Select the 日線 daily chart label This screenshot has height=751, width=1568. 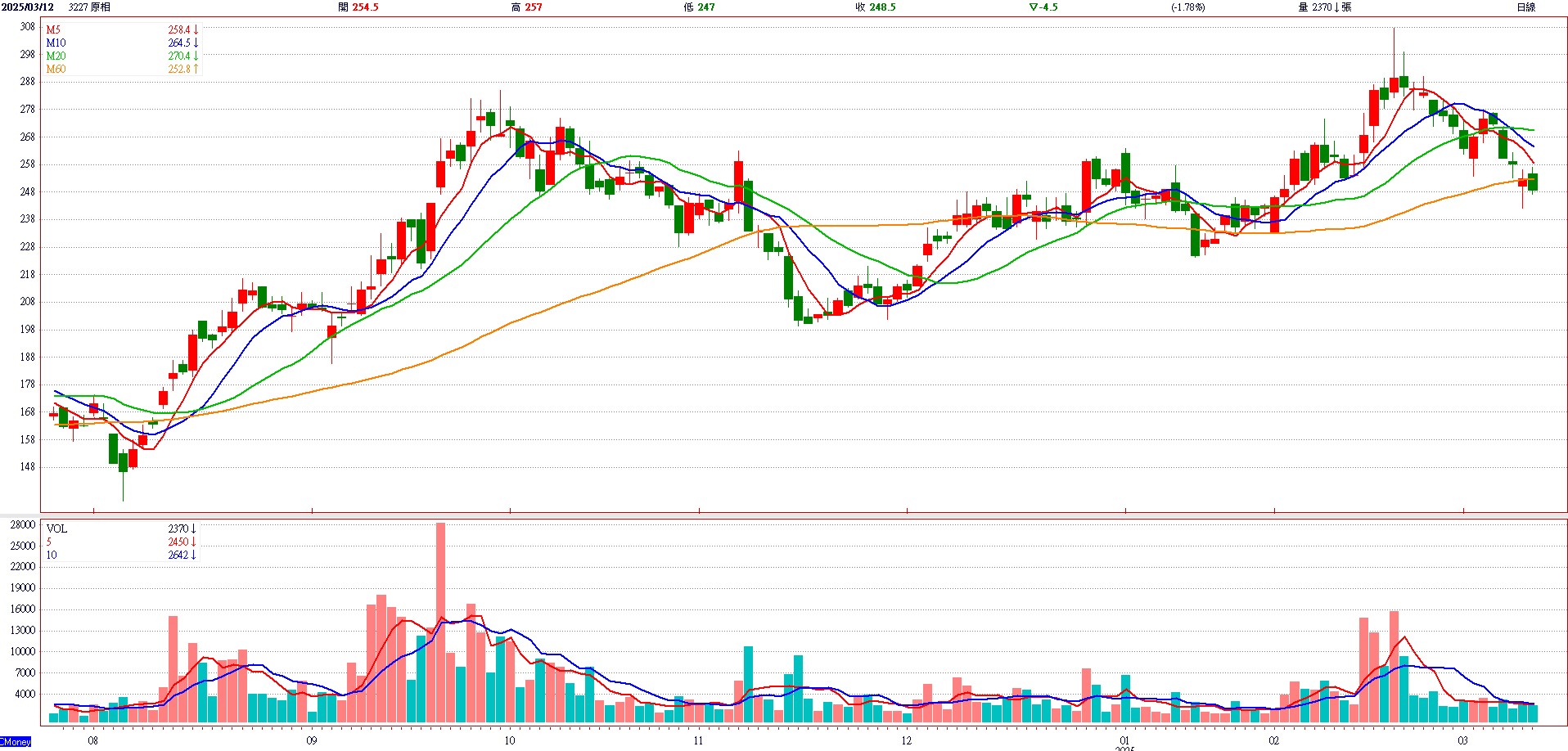point(1525,7)
